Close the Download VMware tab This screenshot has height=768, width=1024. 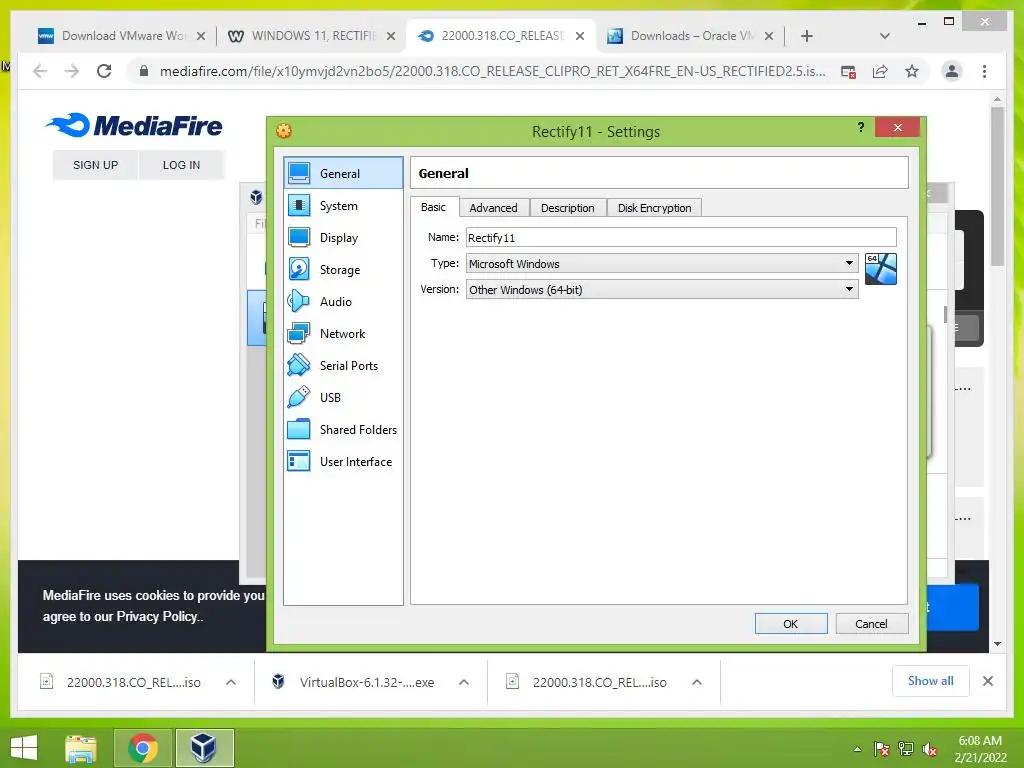201,36
